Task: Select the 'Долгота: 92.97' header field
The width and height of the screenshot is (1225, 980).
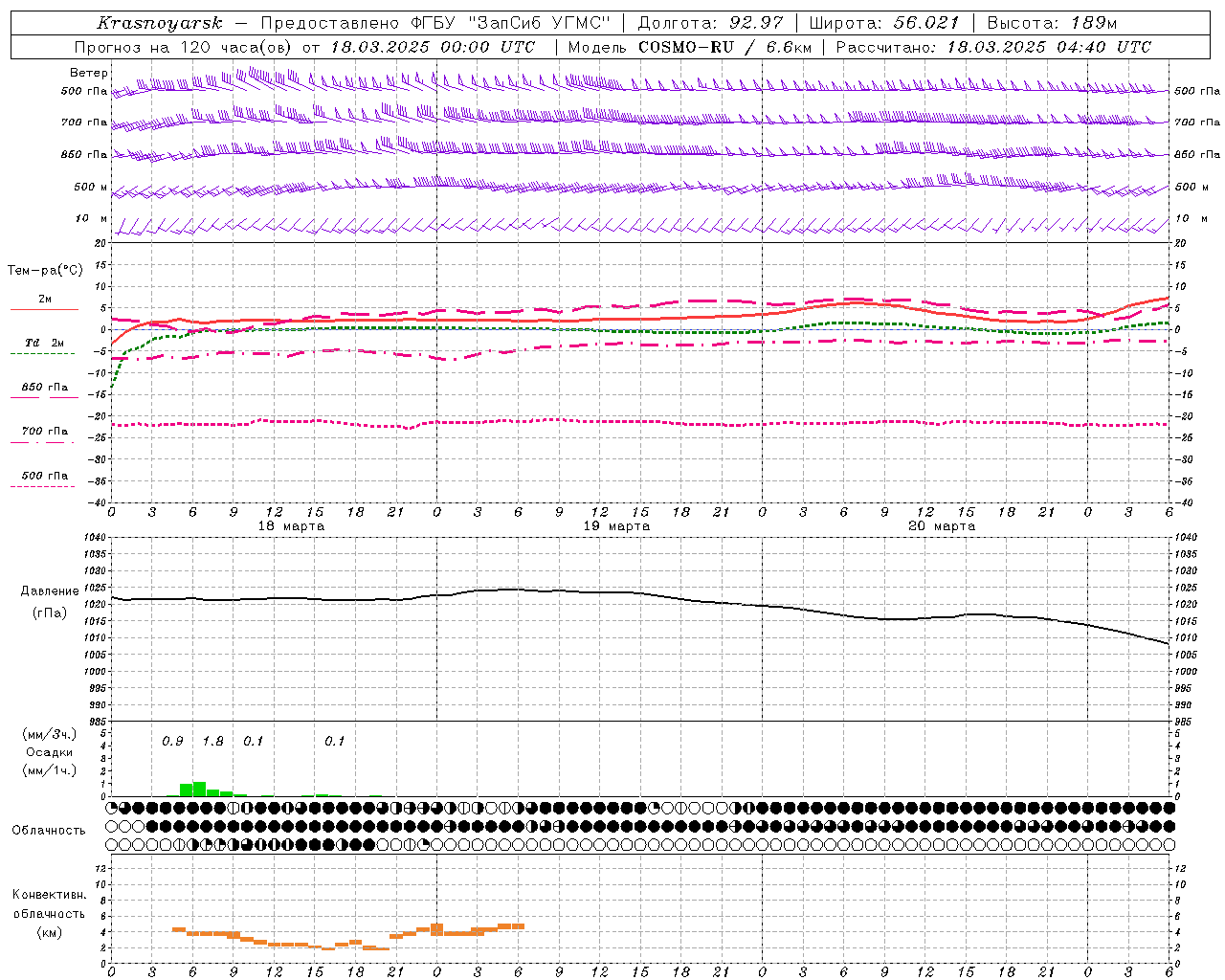Action: pyautogui.click(x=710, y=23)
